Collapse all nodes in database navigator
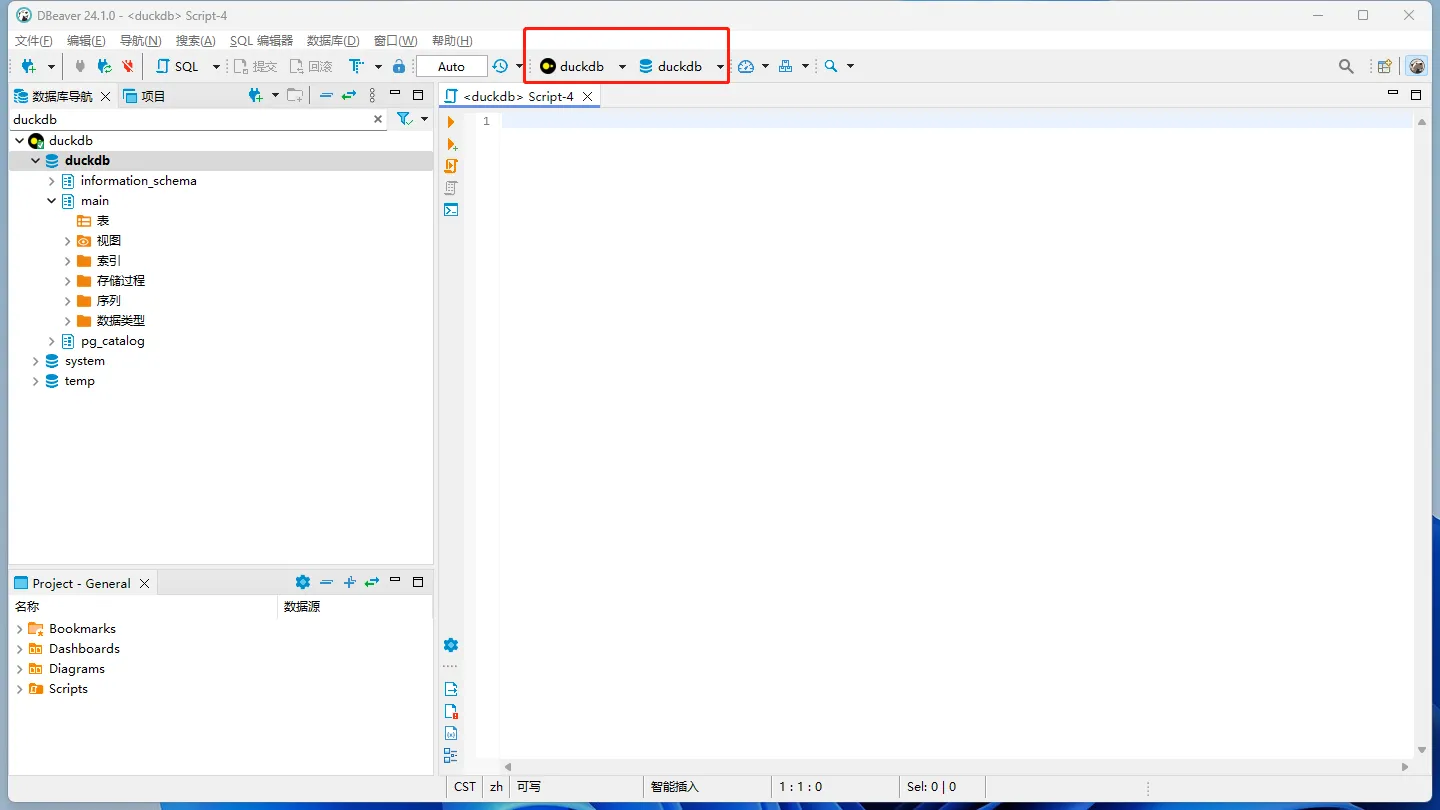 click(x=326, y=95)
